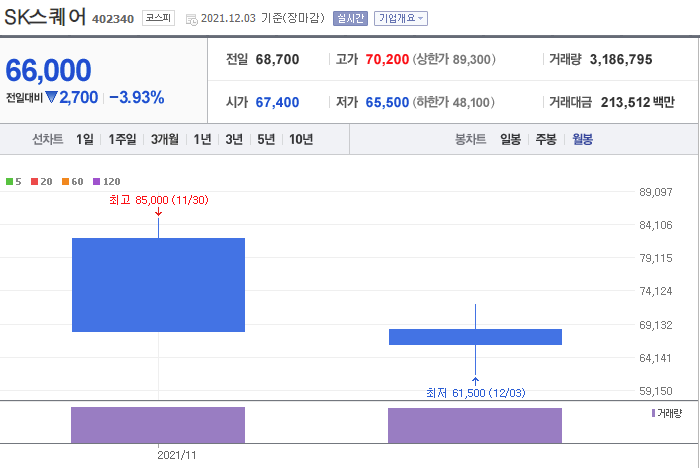700x468 pixels.
Task: Select the 3년 line chart tab
Action: pyautogui.click(x=234, y=139)
